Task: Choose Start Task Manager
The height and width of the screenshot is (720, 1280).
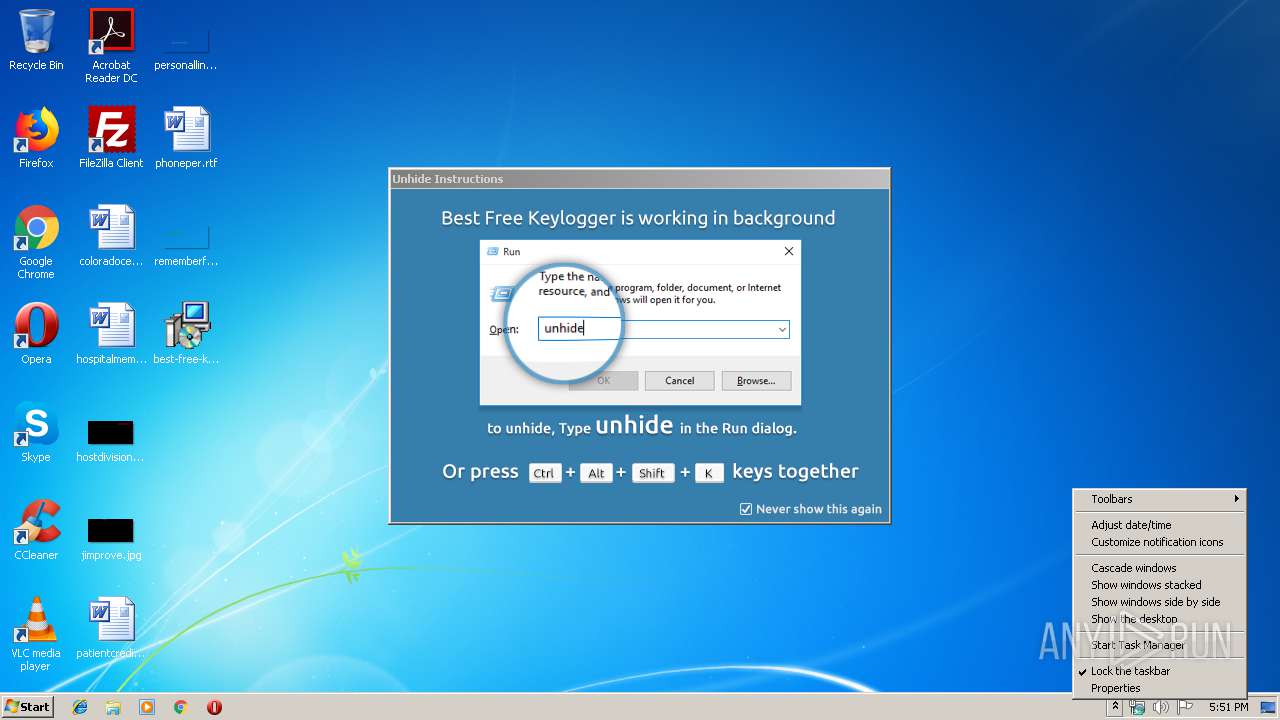Action: pyautogui.click(x=1160, y=645)
